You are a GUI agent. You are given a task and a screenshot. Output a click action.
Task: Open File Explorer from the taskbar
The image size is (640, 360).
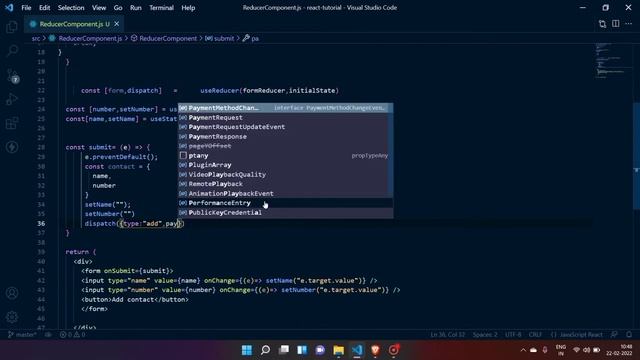338,350
